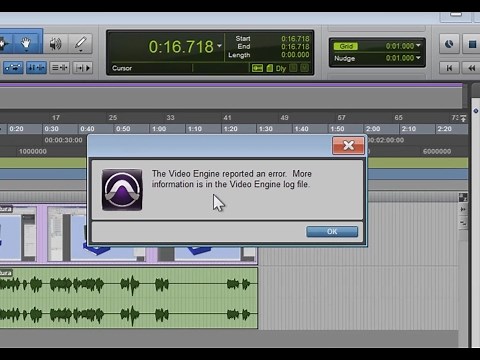Toggle the Grid mode button
Viewport: 480px width, 360px height.
346,46
